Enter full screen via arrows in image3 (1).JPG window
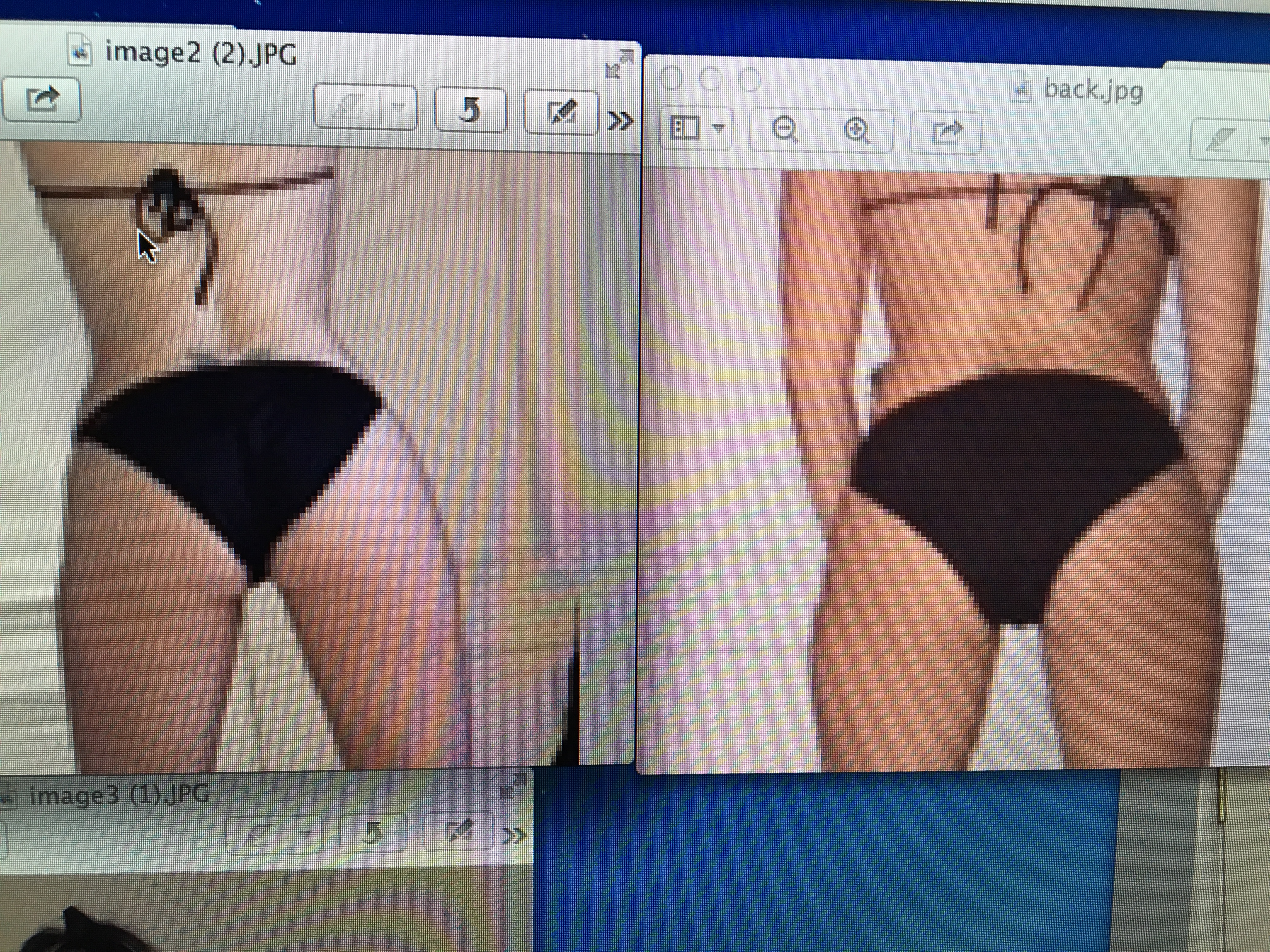 click(513, 787)
